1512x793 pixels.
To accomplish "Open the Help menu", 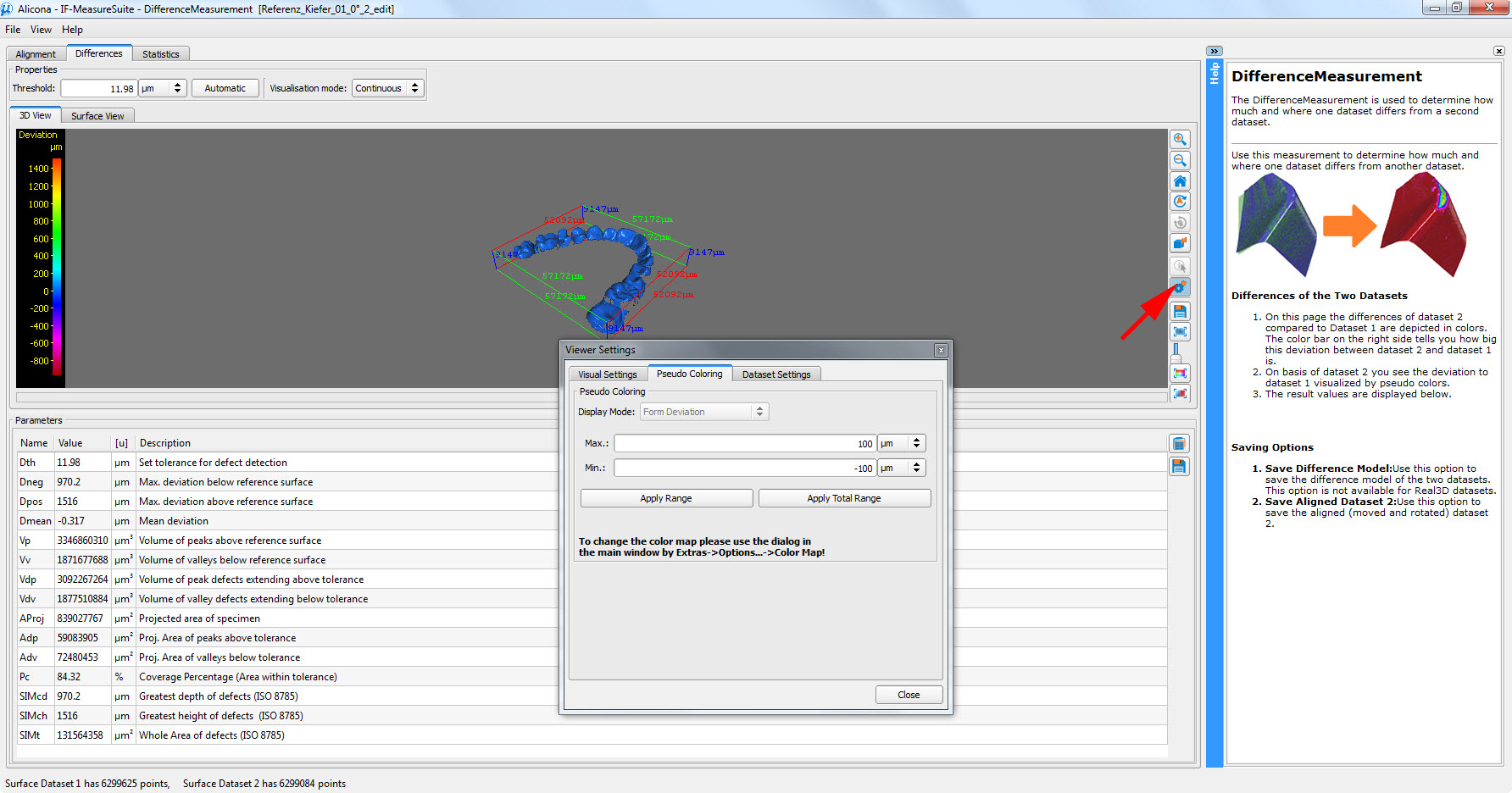I will pyautogui.click(x=72, y=30).
